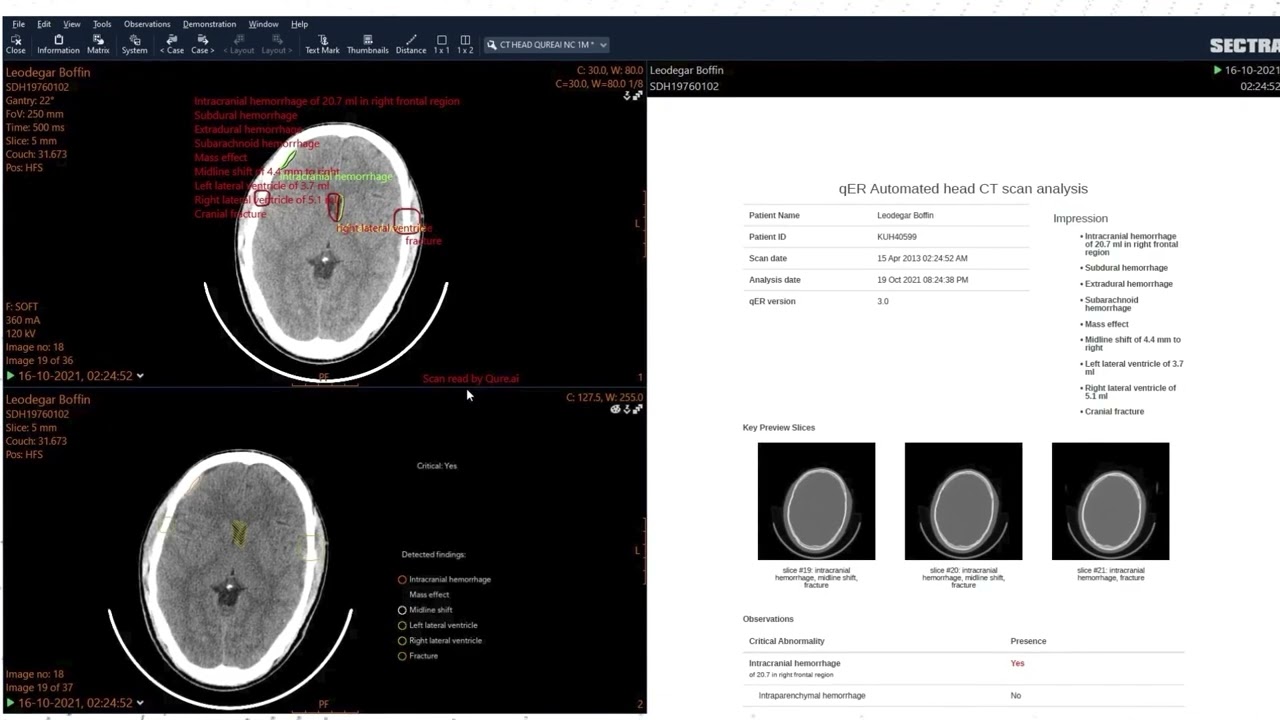The image size is (1280, 720).
Task: Click the 'Impression' heading in report
Action: [1080, 218]
